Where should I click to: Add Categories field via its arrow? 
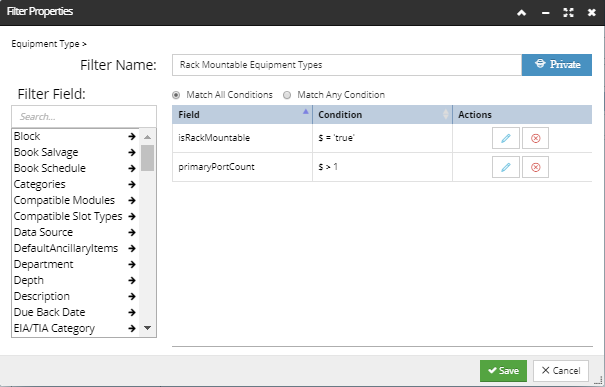tap(132, 184)
